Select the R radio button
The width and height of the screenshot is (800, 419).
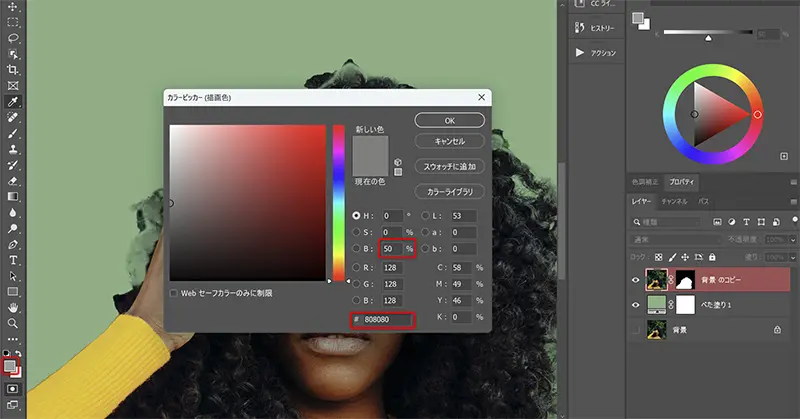coord(356,267)
